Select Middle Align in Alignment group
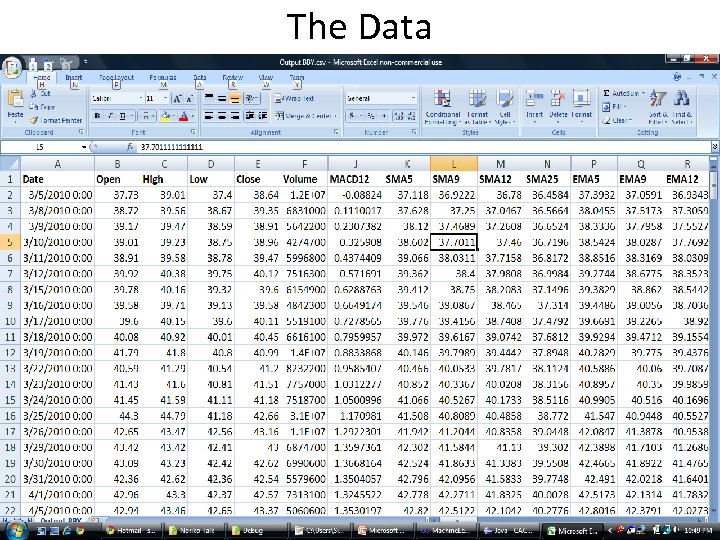This screenshot has width=720, height=540. click(222, 98)
